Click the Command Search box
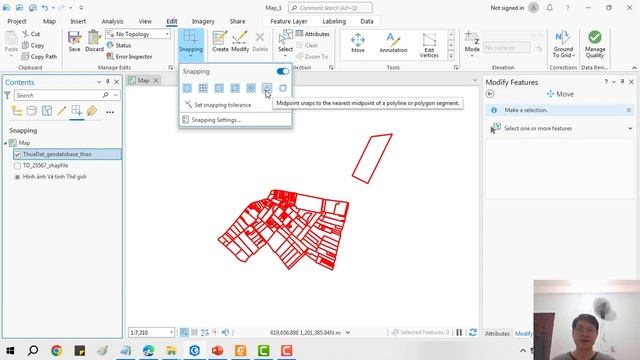 click(330, 8)
